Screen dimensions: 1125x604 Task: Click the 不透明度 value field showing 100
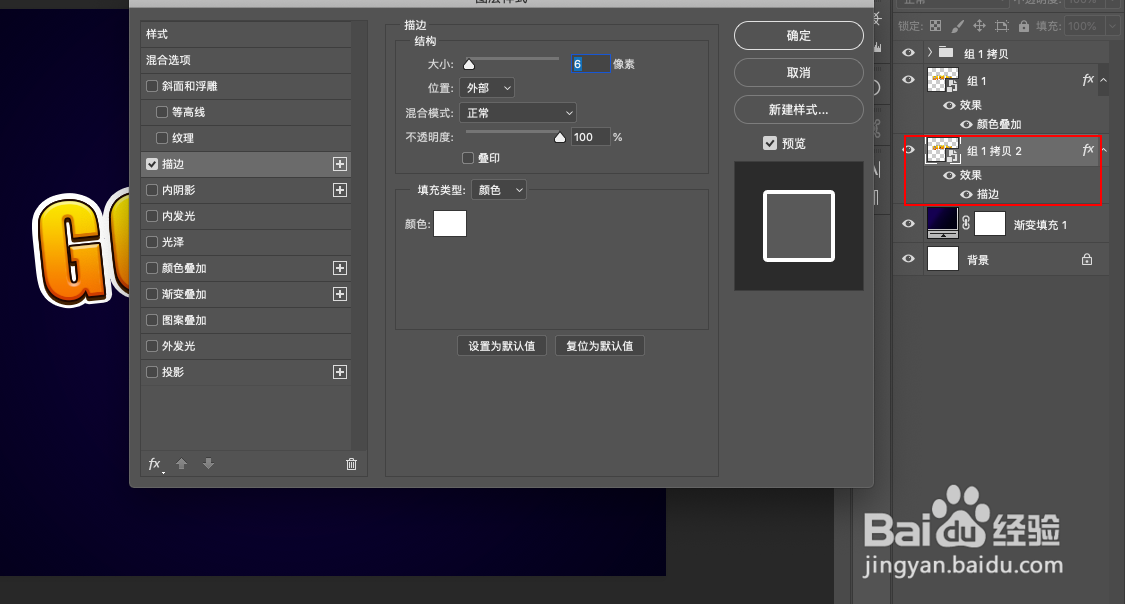(590, 137)
